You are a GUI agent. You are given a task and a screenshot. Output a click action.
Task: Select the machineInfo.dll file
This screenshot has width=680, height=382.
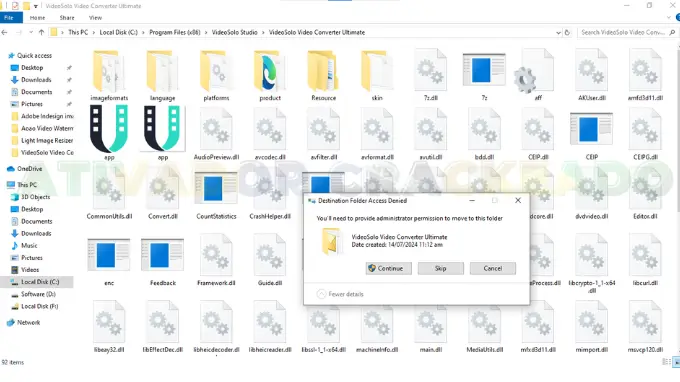tap(377, 327)
